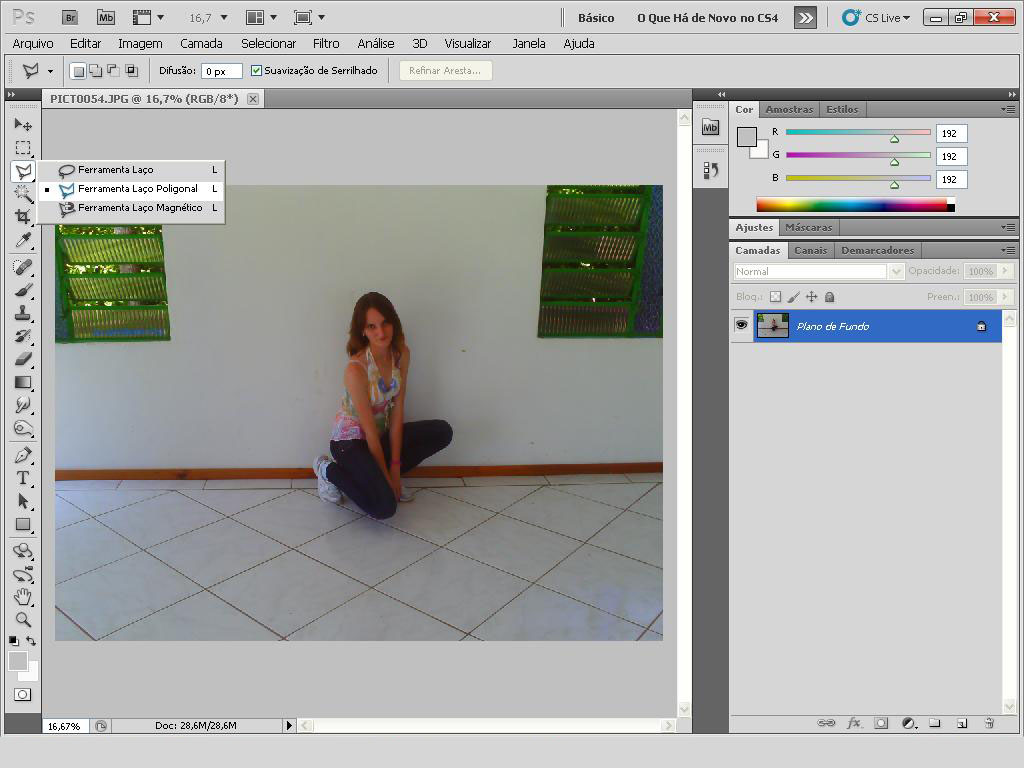1024x768 pixels.
Task: Select the Gradient tool
Action: tap(23, 382)
